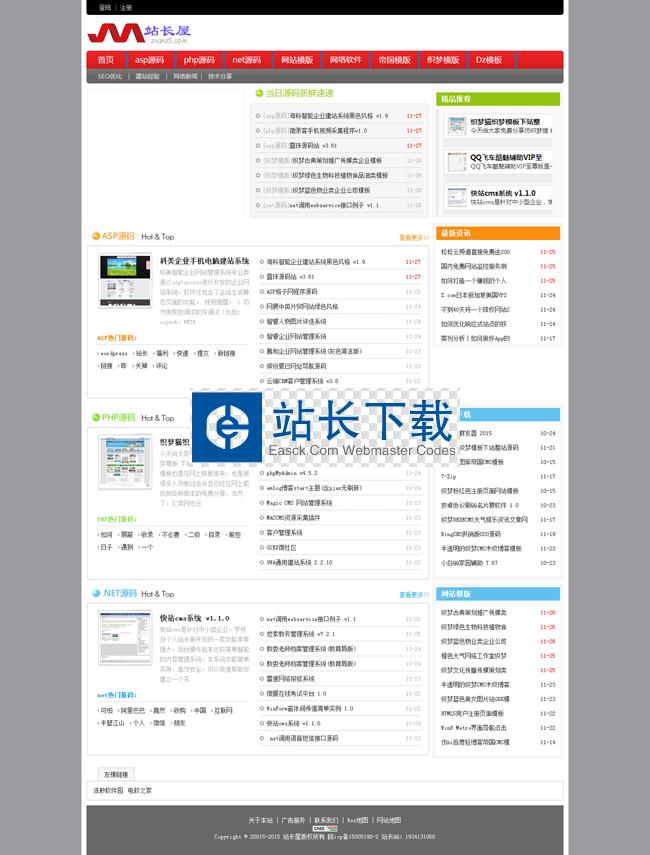This screenshot has width=650, height=855.
Task: Open 'phpMyAdmin v4.5.2' entry
Action: coord(292,473)
